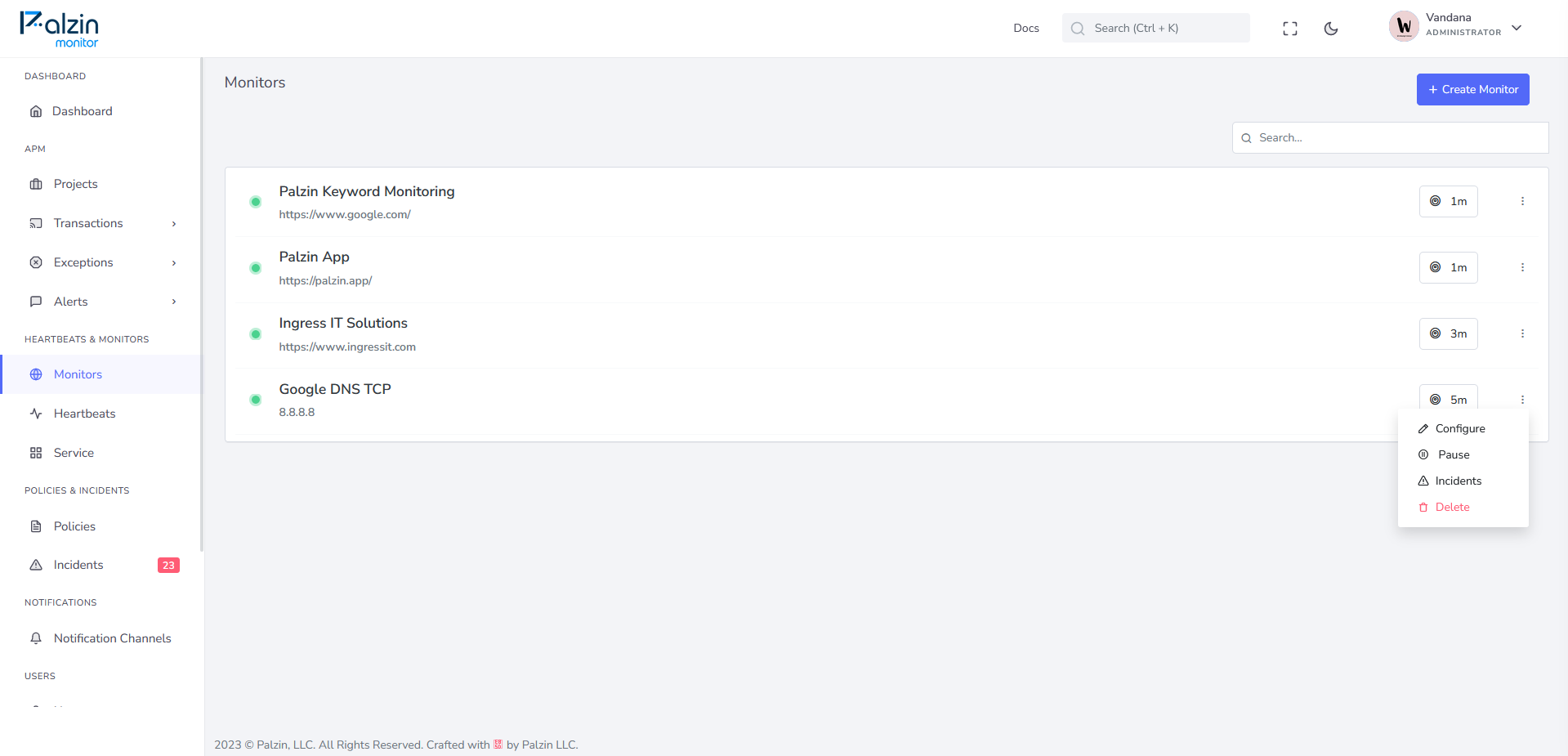Open the Incidents sidebar item
The image size is (1568, 756).
tap(101, 565)
